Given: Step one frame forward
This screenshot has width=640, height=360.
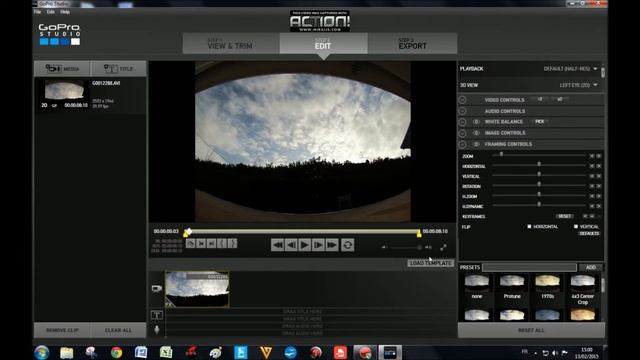Looking at the screenshot, I should [x=318, y=245].
